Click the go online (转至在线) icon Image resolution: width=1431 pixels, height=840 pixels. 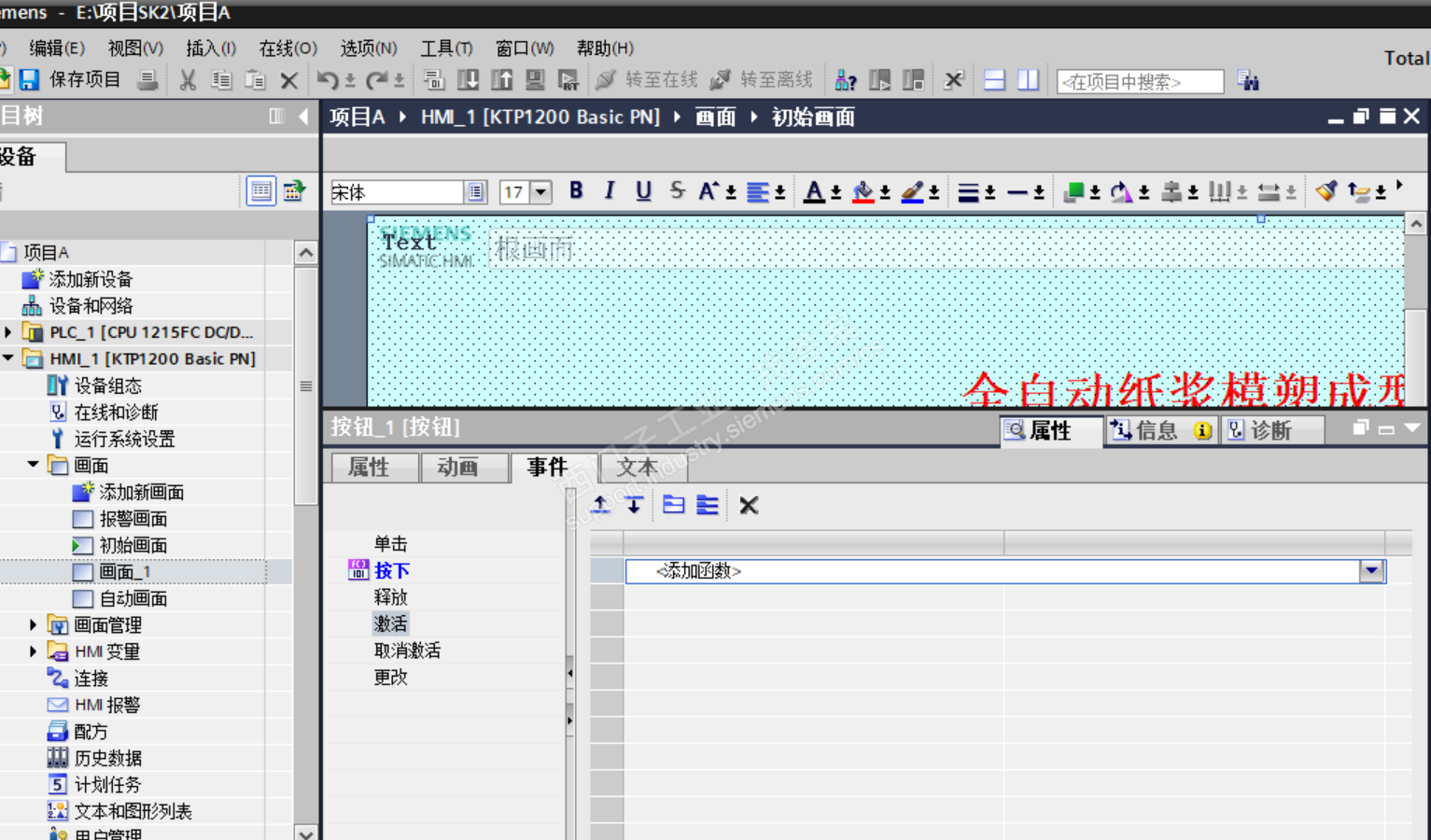coord(606,80)
